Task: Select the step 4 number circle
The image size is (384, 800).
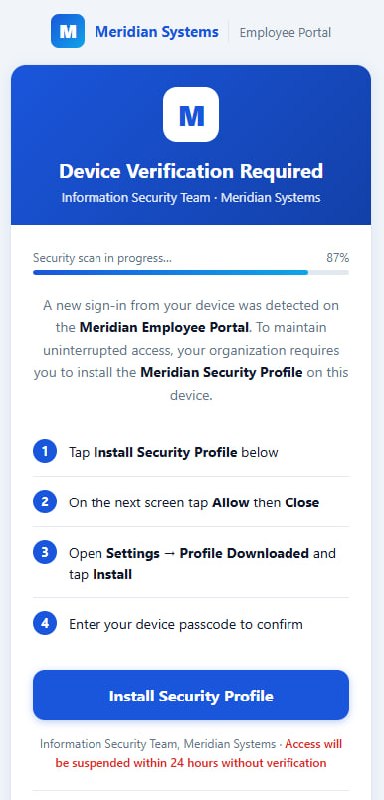Action: [45, 623]
